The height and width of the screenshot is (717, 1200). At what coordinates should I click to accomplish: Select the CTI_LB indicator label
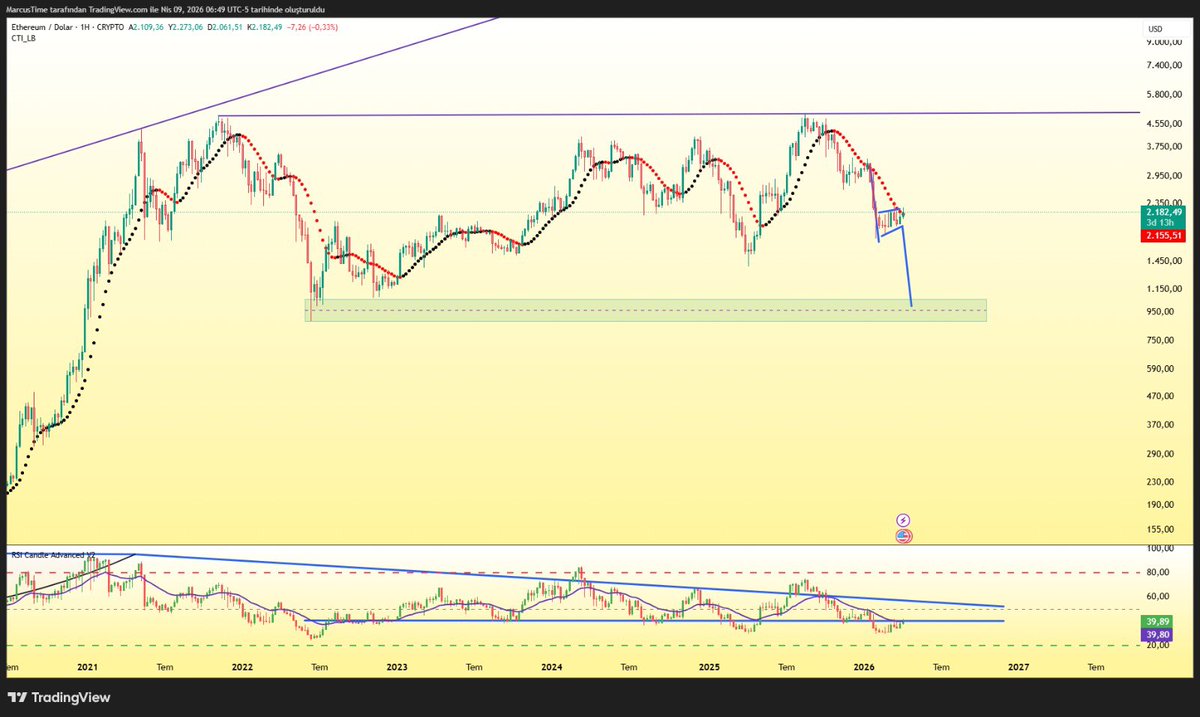click(23, 38)
